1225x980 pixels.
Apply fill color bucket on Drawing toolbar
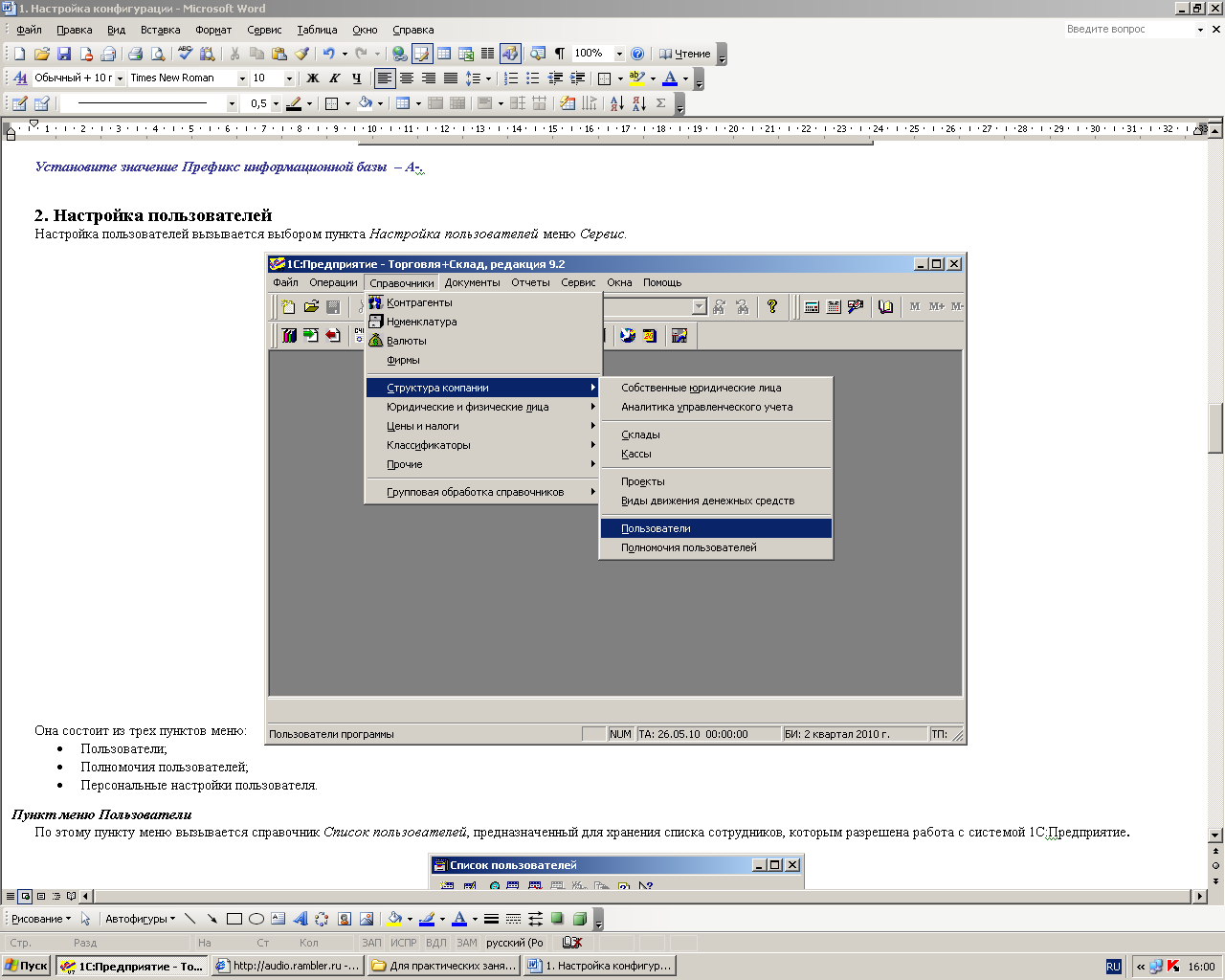pyautogui.click(x=394, y=919)
